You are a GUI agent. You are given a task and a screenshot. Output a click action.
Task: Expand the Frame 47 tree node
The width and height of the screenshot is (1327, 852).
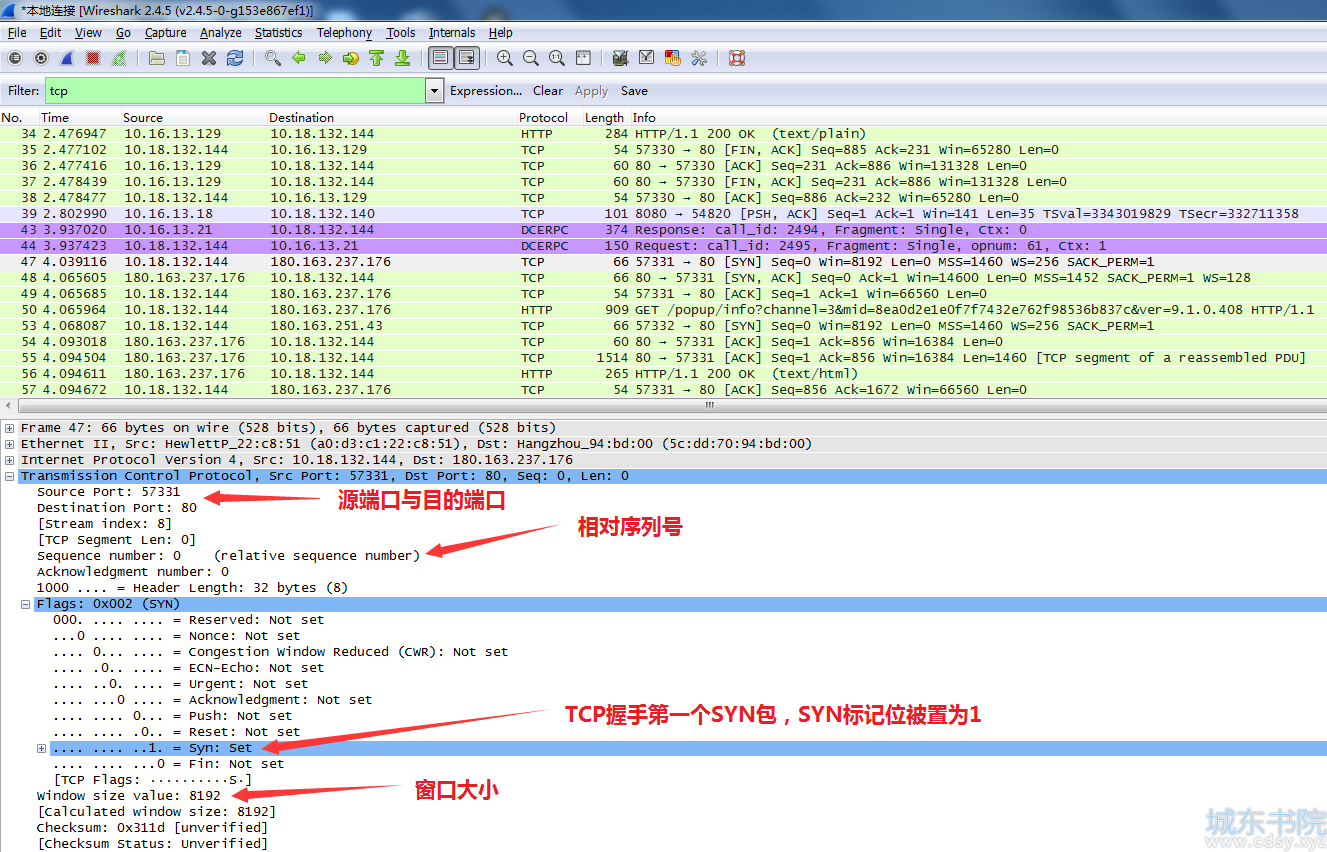pyautogui.click(x=10, y=428)
